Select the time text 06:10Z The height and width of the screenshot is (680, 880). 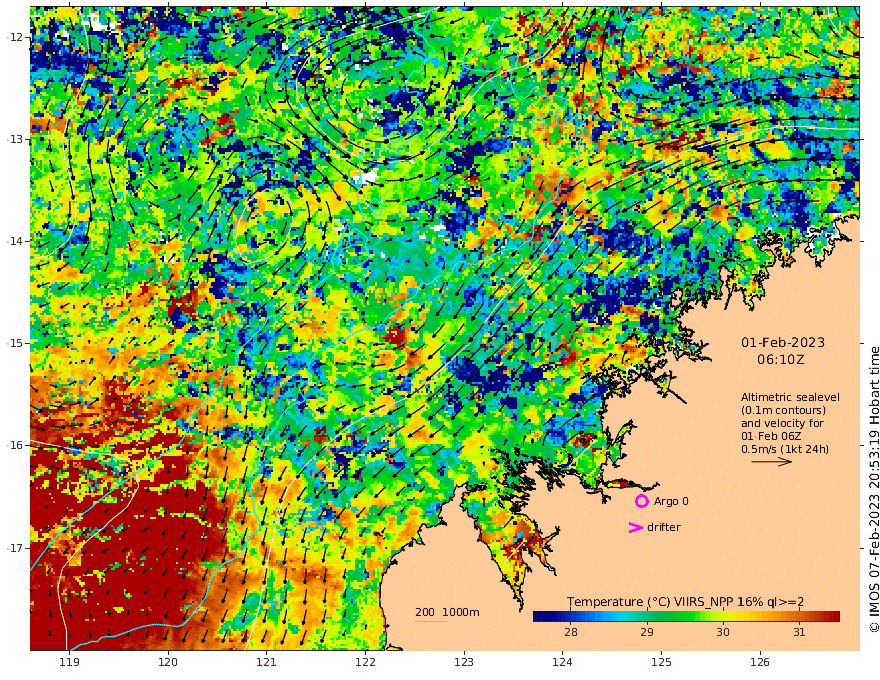click(x=781, y=360)
